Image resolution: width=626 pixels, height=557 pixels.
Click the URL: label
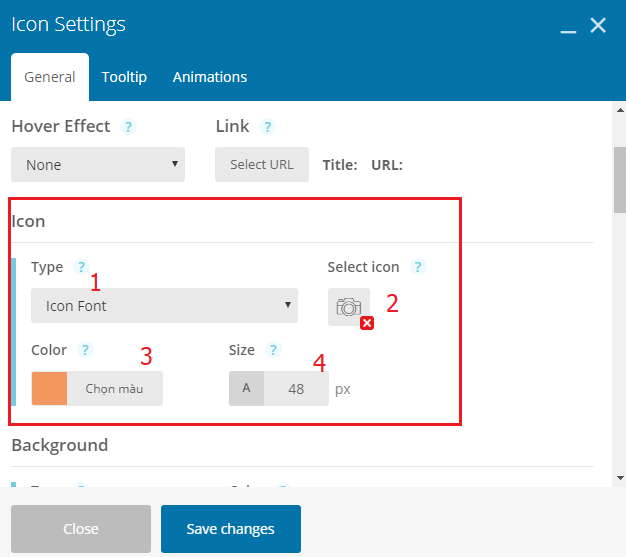(387, 165)
